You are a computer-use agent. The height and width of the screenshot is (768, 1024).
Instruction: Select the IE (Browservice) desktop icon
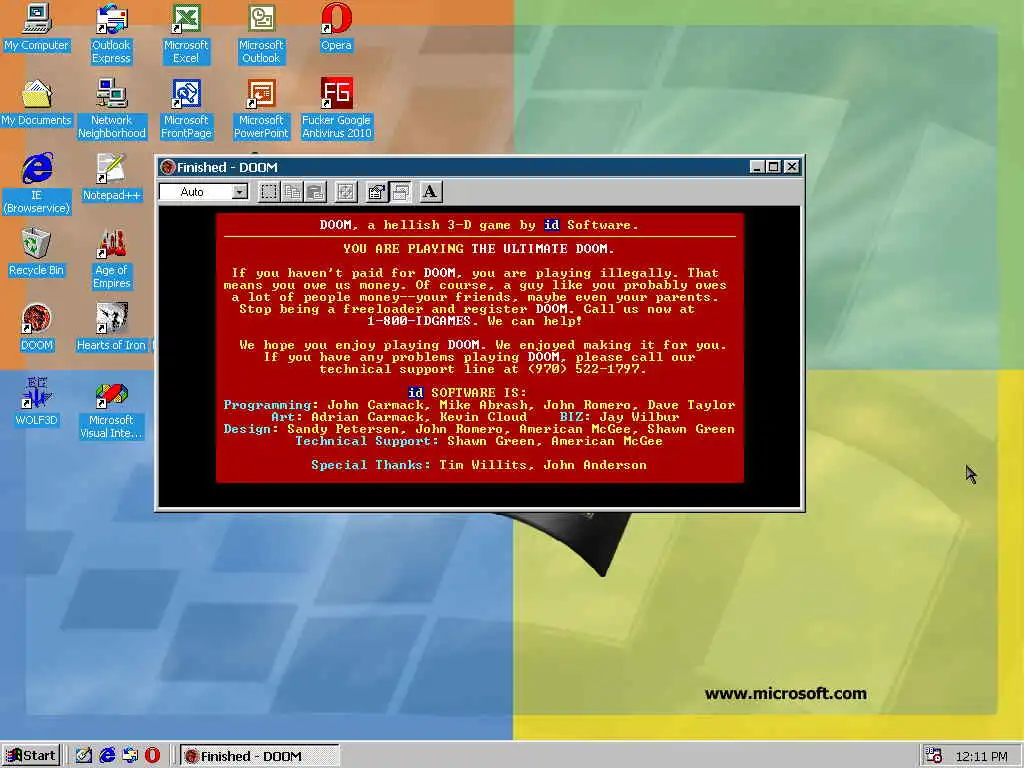coord(36,184)
